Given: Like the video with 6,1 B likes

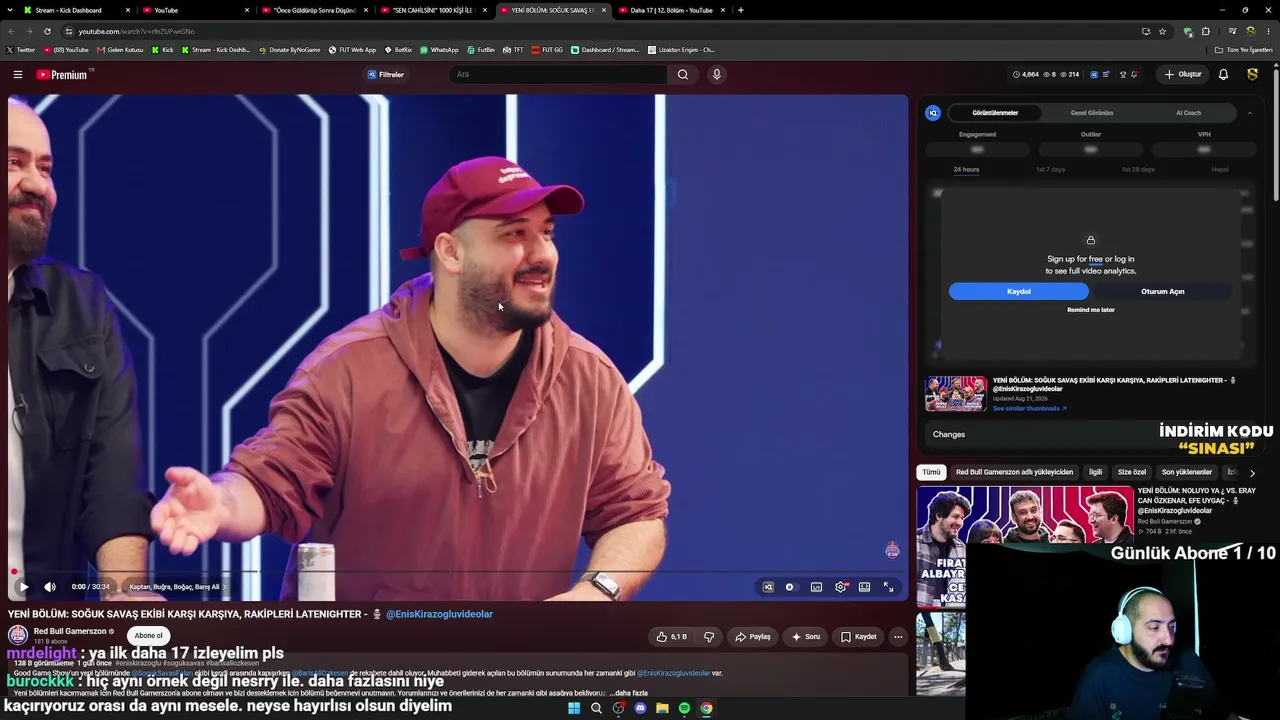Looking at the screenshot, I should point(672,636).
